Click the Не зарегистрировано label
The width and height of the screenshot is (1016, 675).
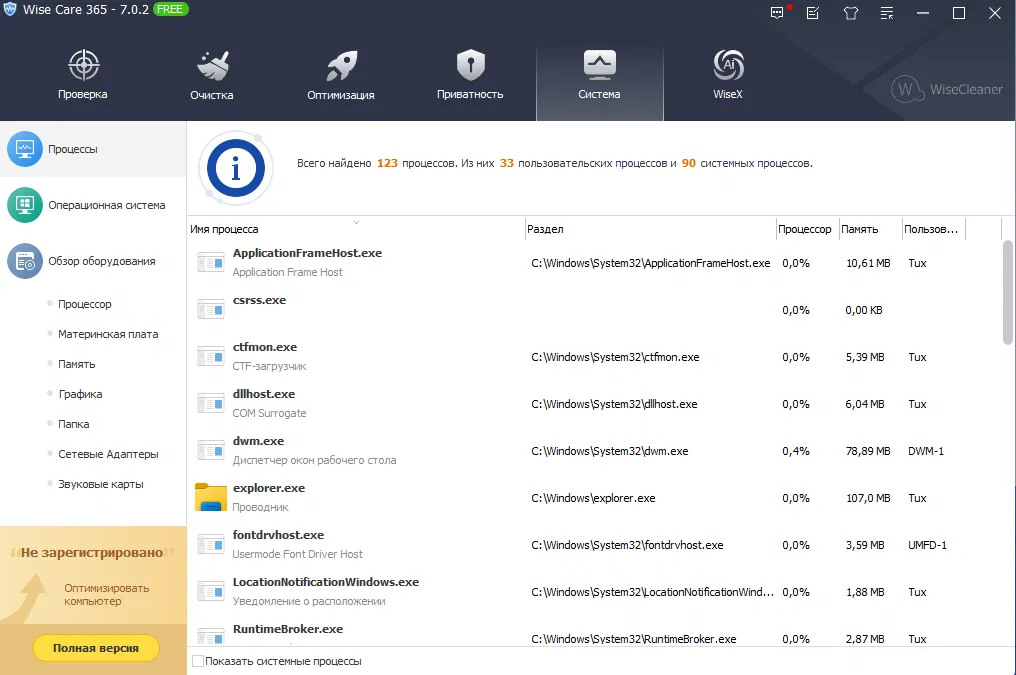(92, 553)
